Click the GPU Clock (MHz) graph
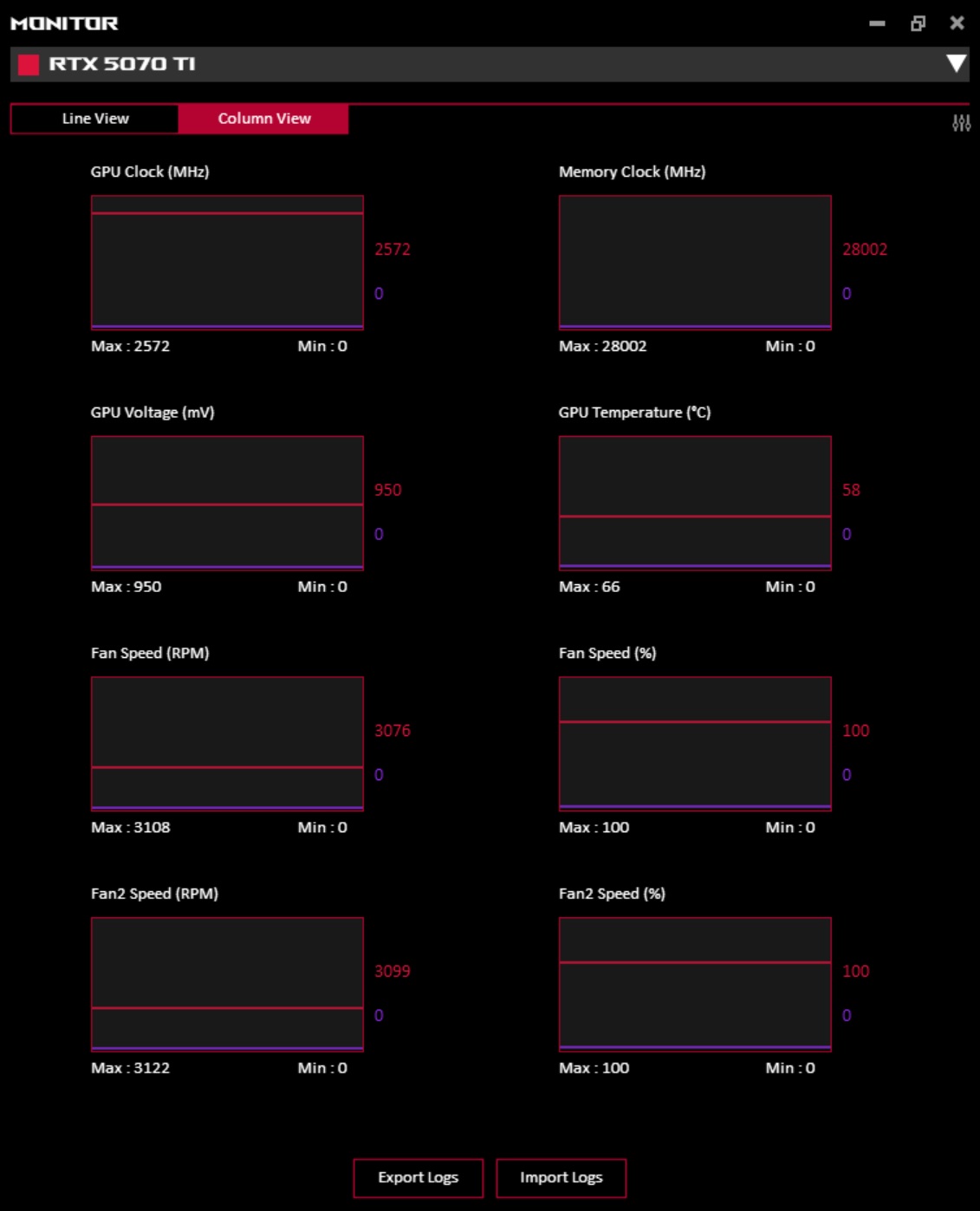The height and width of the screenshot is (1211, 980). click(x=227, y=263)
